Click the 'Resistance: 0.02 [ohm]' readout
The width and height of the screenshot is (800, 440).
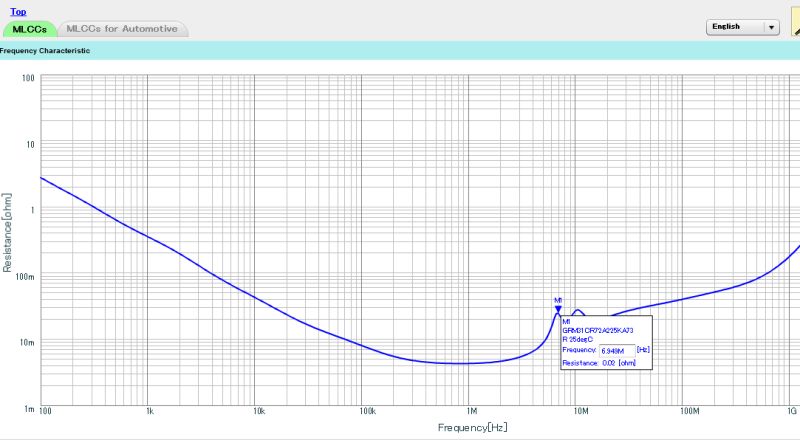[599, 363]
